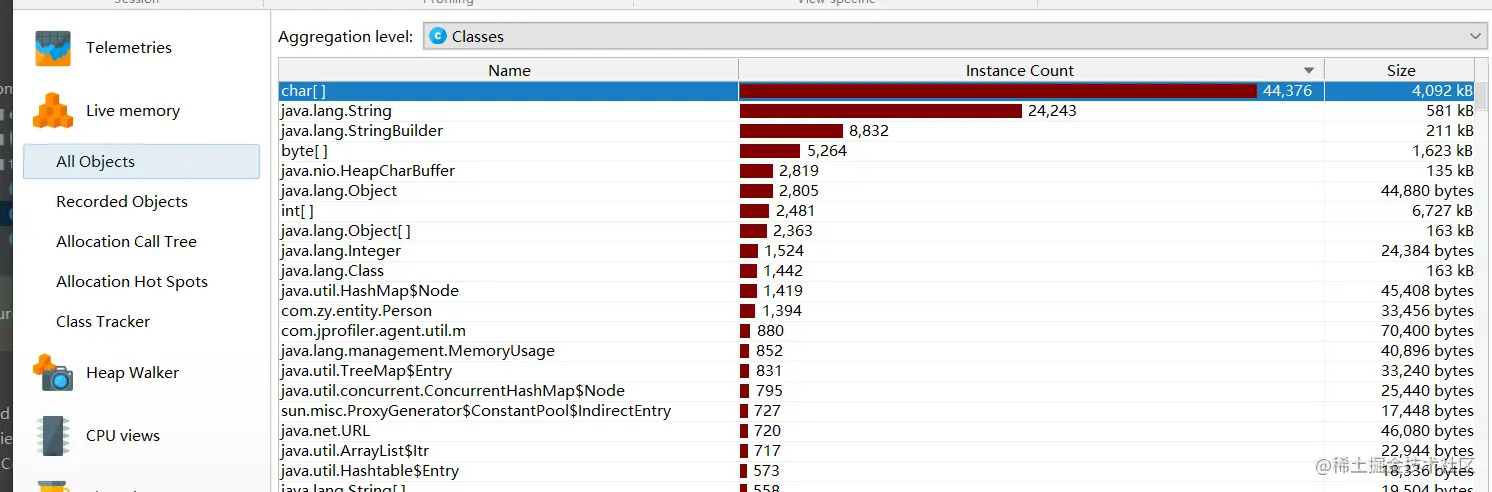Image resolution: width=1492 pixels, height=492 pixels.
Task: Select the java.lang.StringBuilder row
Action: [x=878, y=131]
